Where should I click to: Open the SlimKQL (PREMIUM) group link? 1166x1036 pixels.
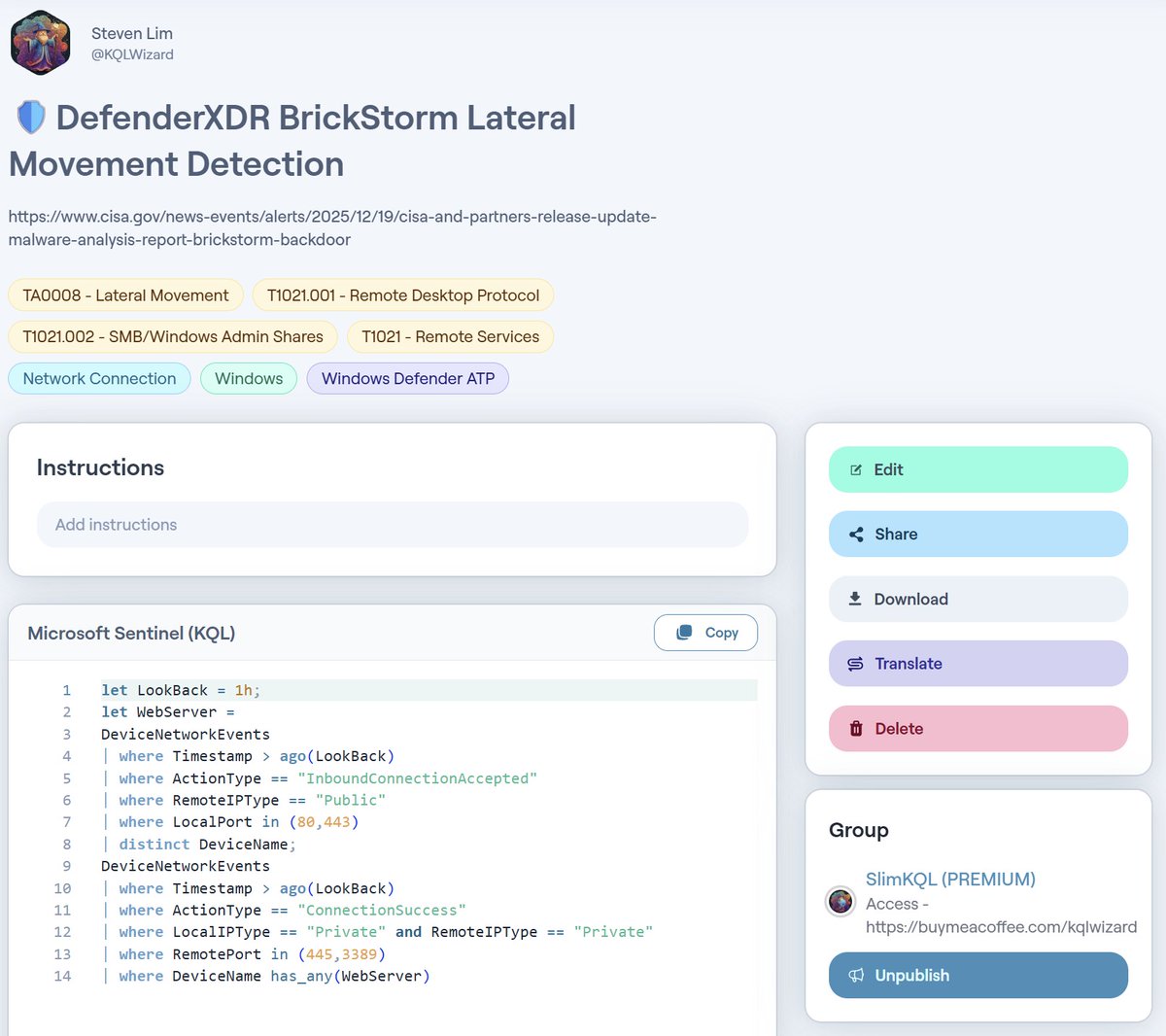point(950,880)
